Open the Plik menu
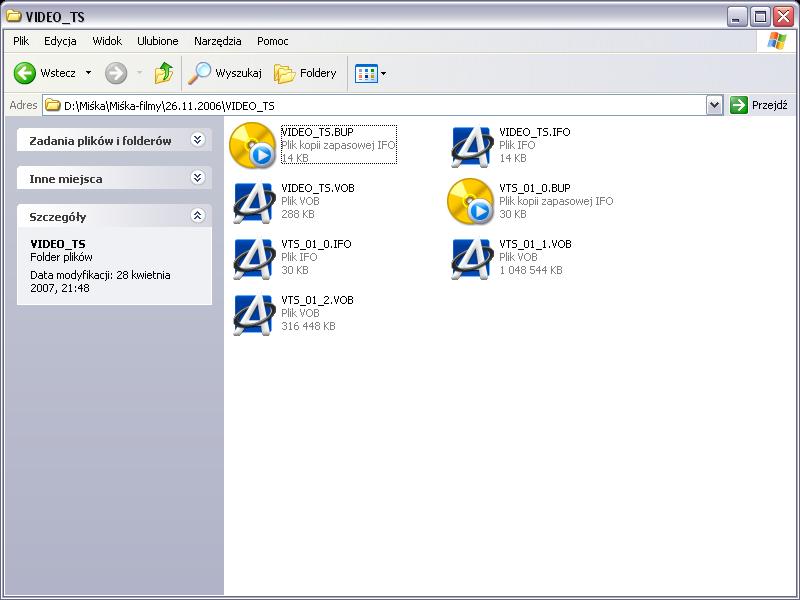The image size is (800, 600). point(21,41)
